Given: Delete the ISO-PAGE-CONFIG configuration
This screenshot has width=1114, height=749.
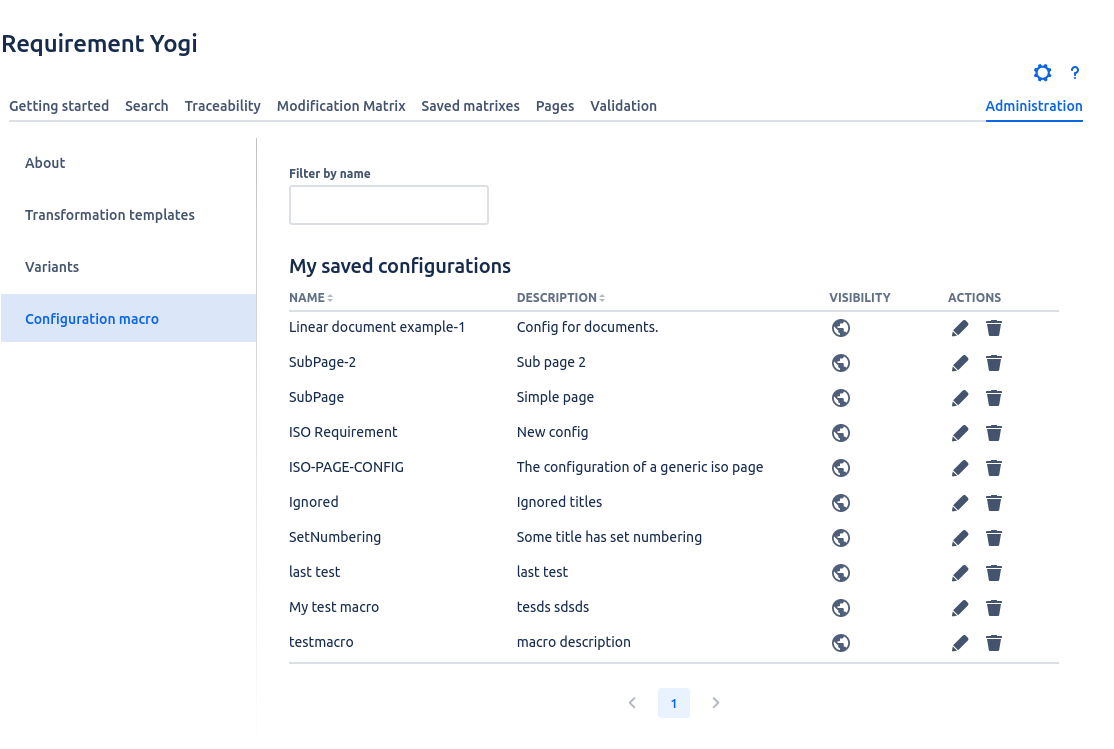Looking at the screenshot, I should 993,468.
